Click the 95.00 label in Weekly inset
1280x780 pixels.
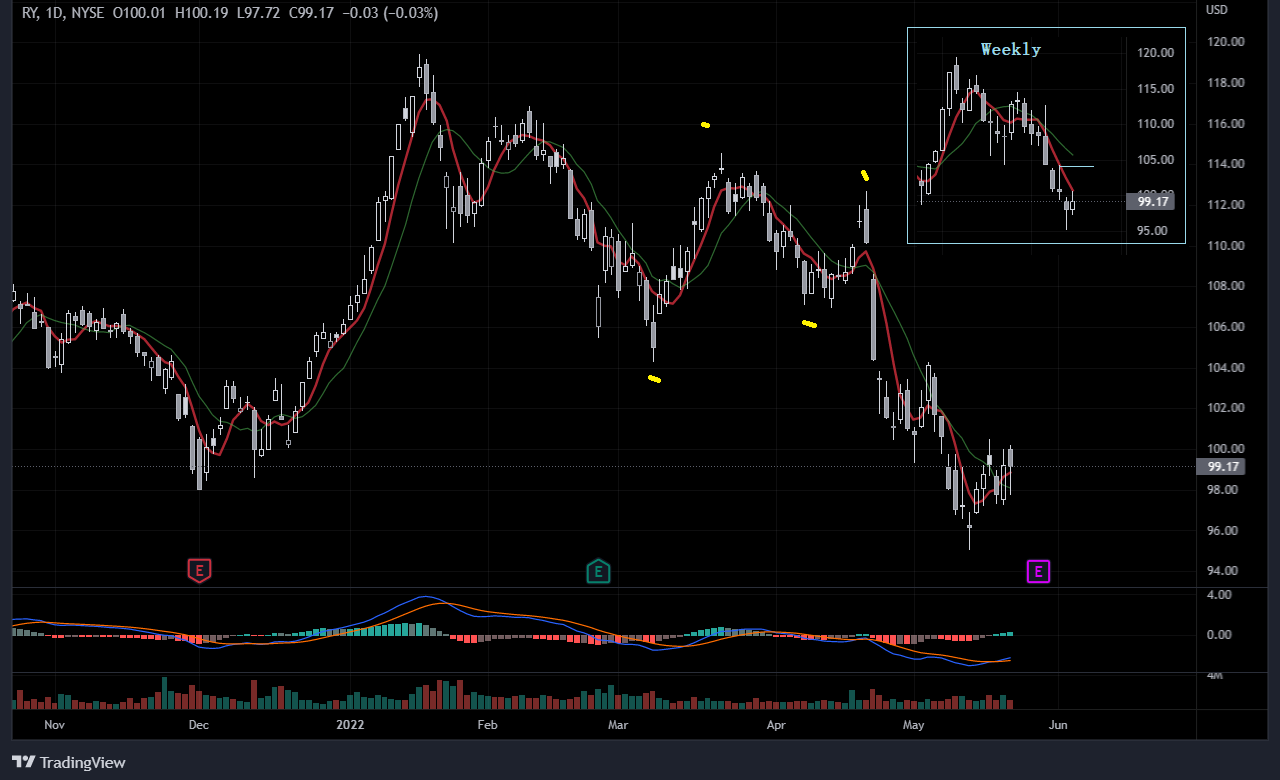click(x=1154, y=231)
